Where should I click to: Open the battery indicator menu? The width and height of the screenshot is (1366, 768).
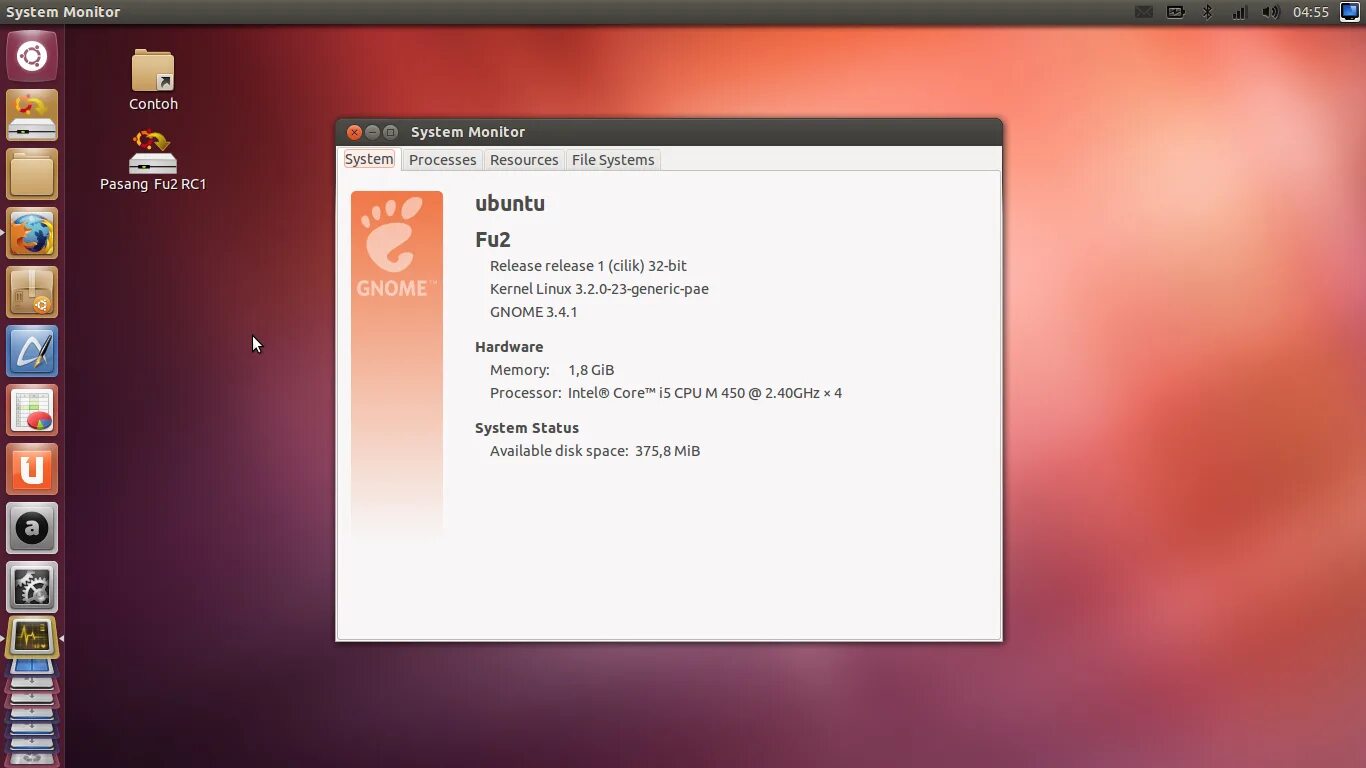[x=1176, y=12]
